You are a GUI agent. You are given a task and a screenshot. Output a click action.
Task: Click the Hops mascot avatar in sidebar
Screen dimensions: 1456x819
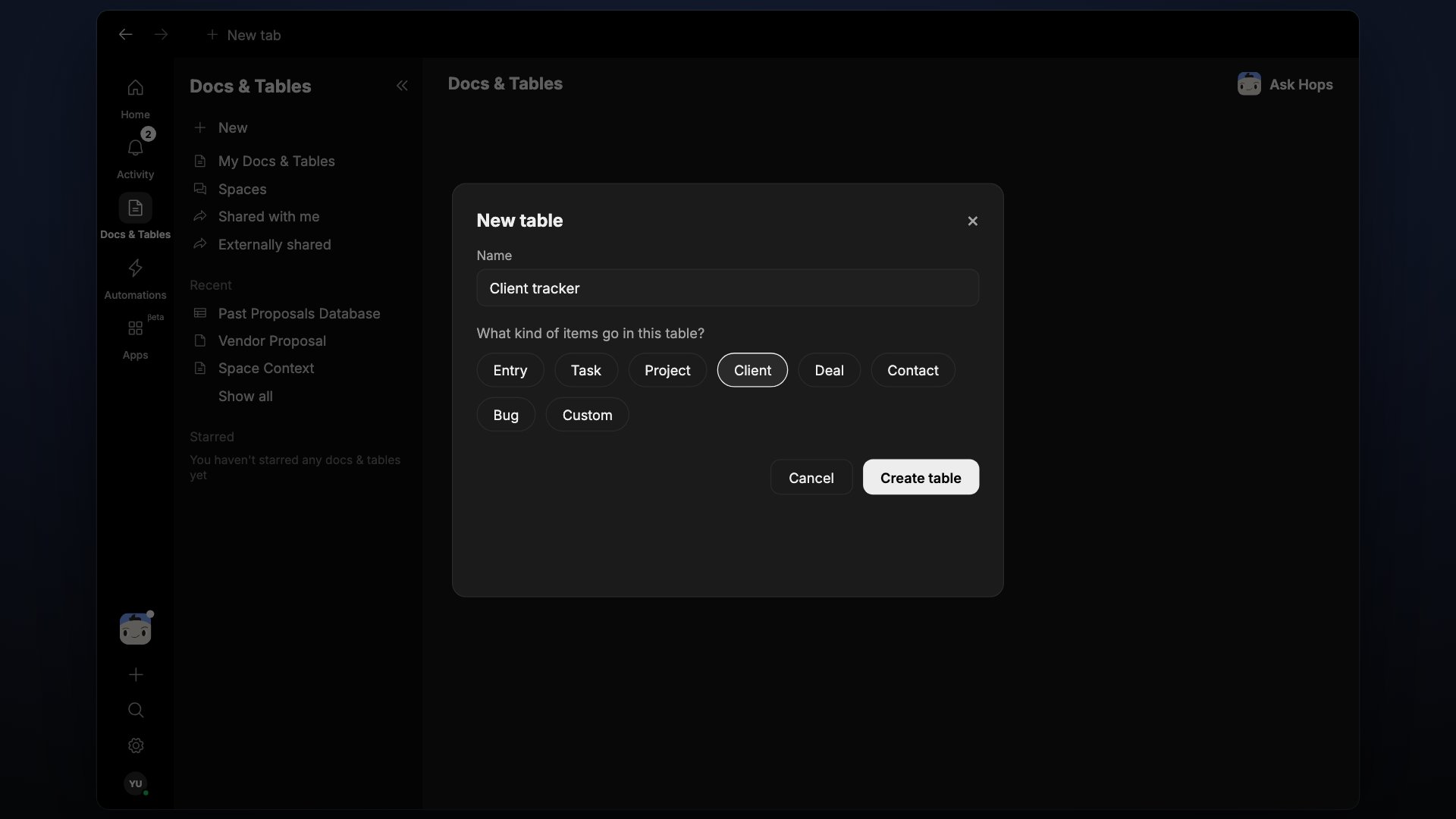pos(135,629)
